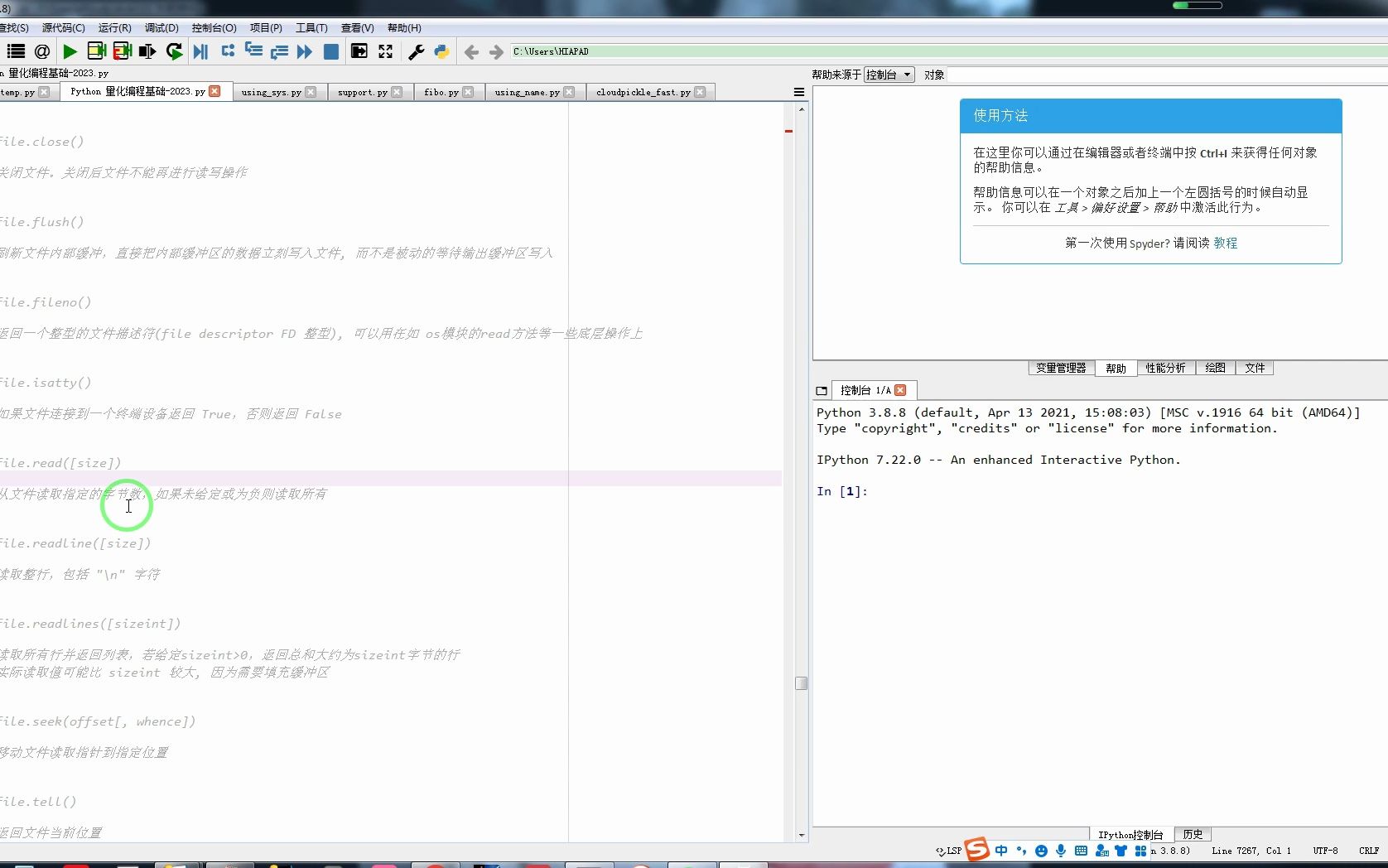This screenshot has width=1388, height=868.
Task: Open Sogou skin shirt icon
Action: click(1121, 851)
